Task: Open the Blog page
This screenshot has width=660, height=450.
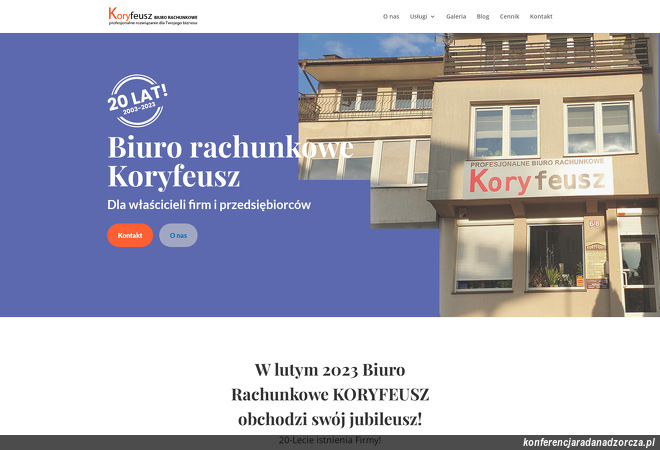Action: 483,16
